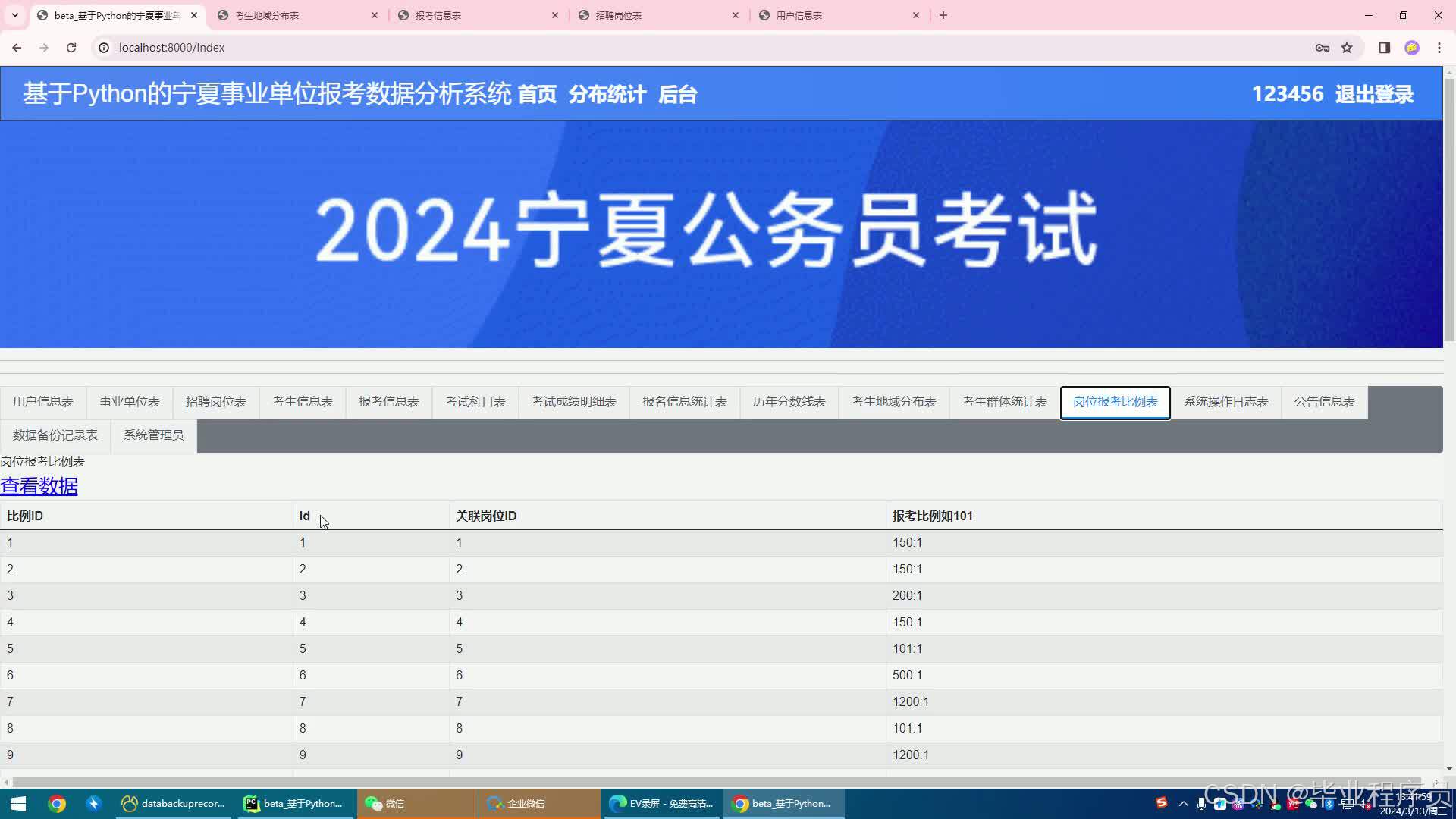
Task: Click the password key icon in address bar
Action: point(1322,47)
